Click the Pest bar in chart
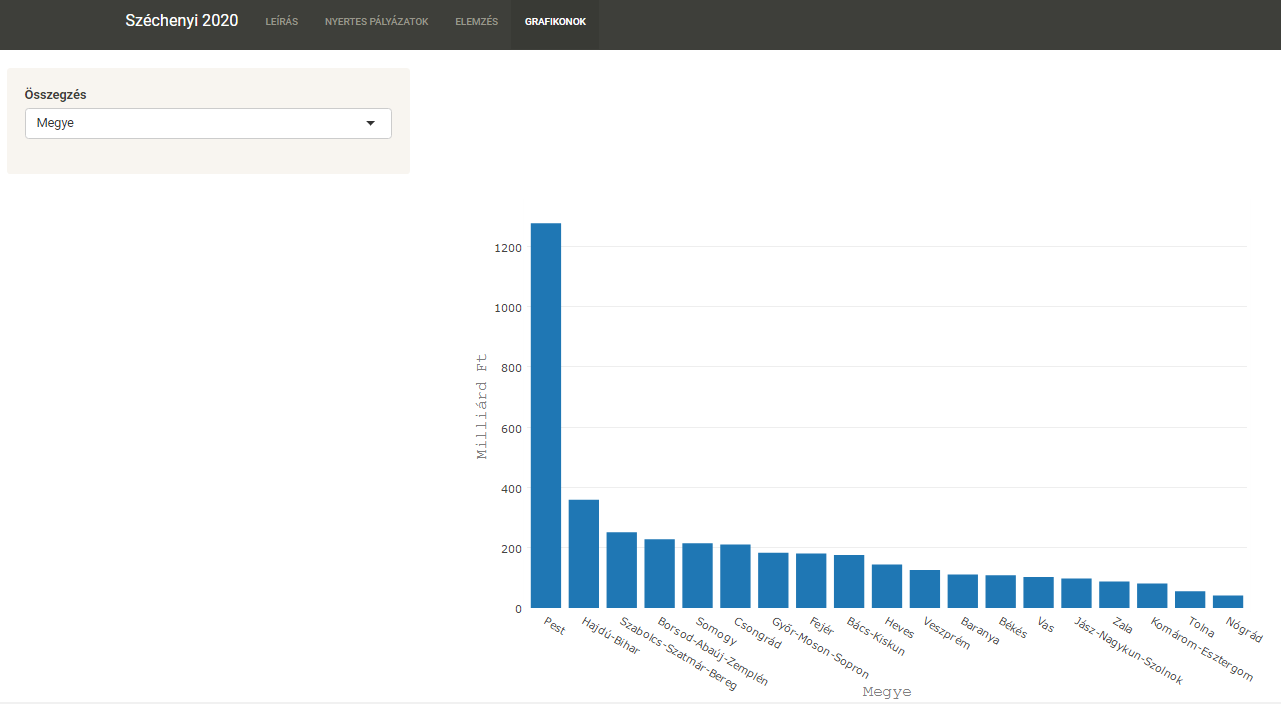The height and width of the screenshot is (704, 1281). tap(546, 415)
